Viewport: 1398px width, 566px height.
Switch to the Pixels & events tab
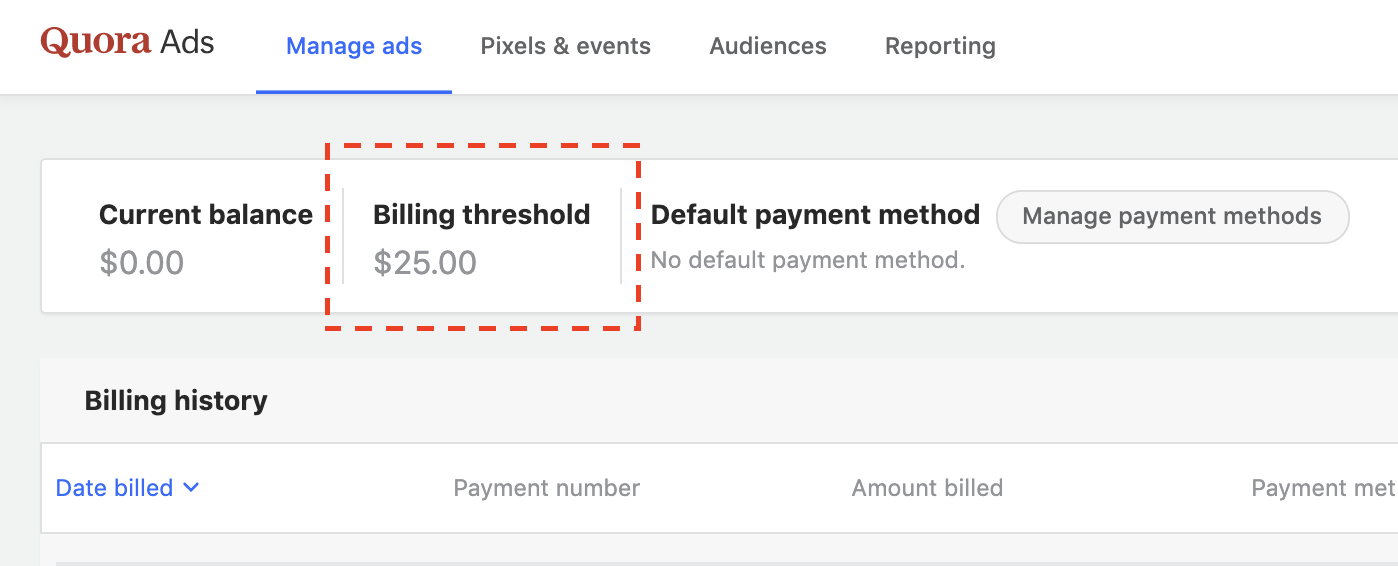(x=565, y=46)
